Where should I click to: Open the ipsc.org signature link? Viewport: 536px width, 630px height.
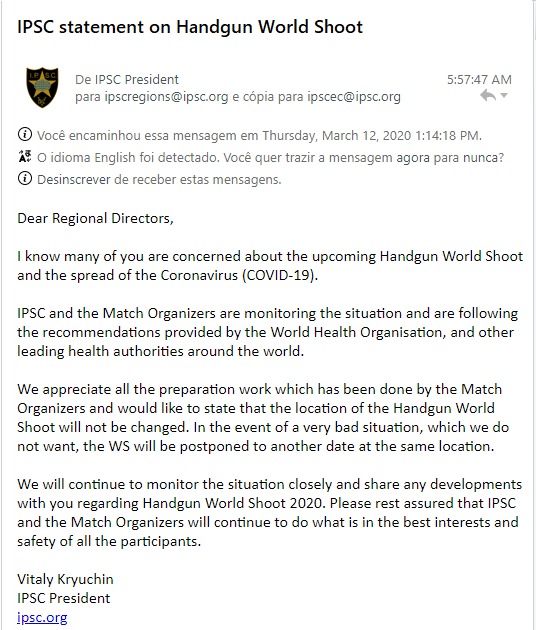pos(42,617)
